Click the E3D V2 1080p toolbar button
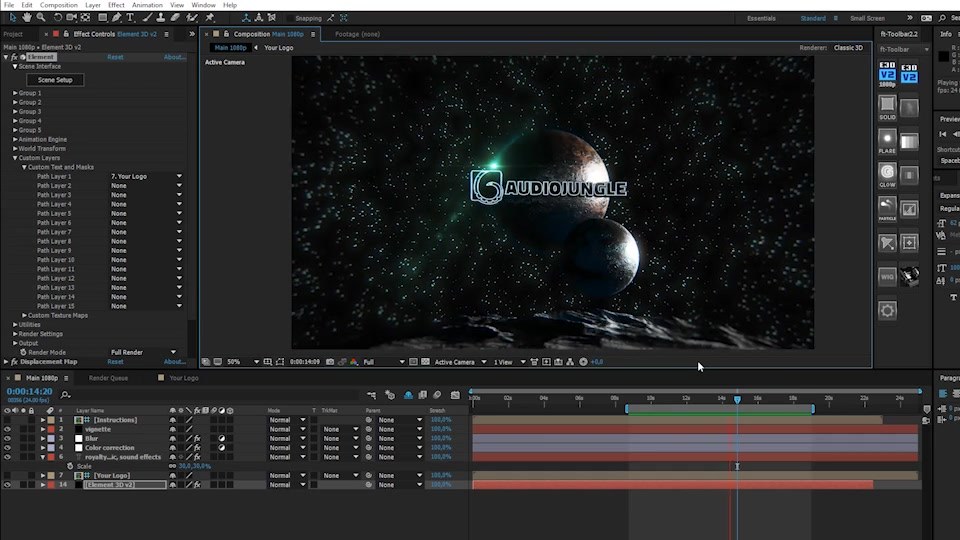The width and height of the screenshot is (960, 540). [887, 74]
